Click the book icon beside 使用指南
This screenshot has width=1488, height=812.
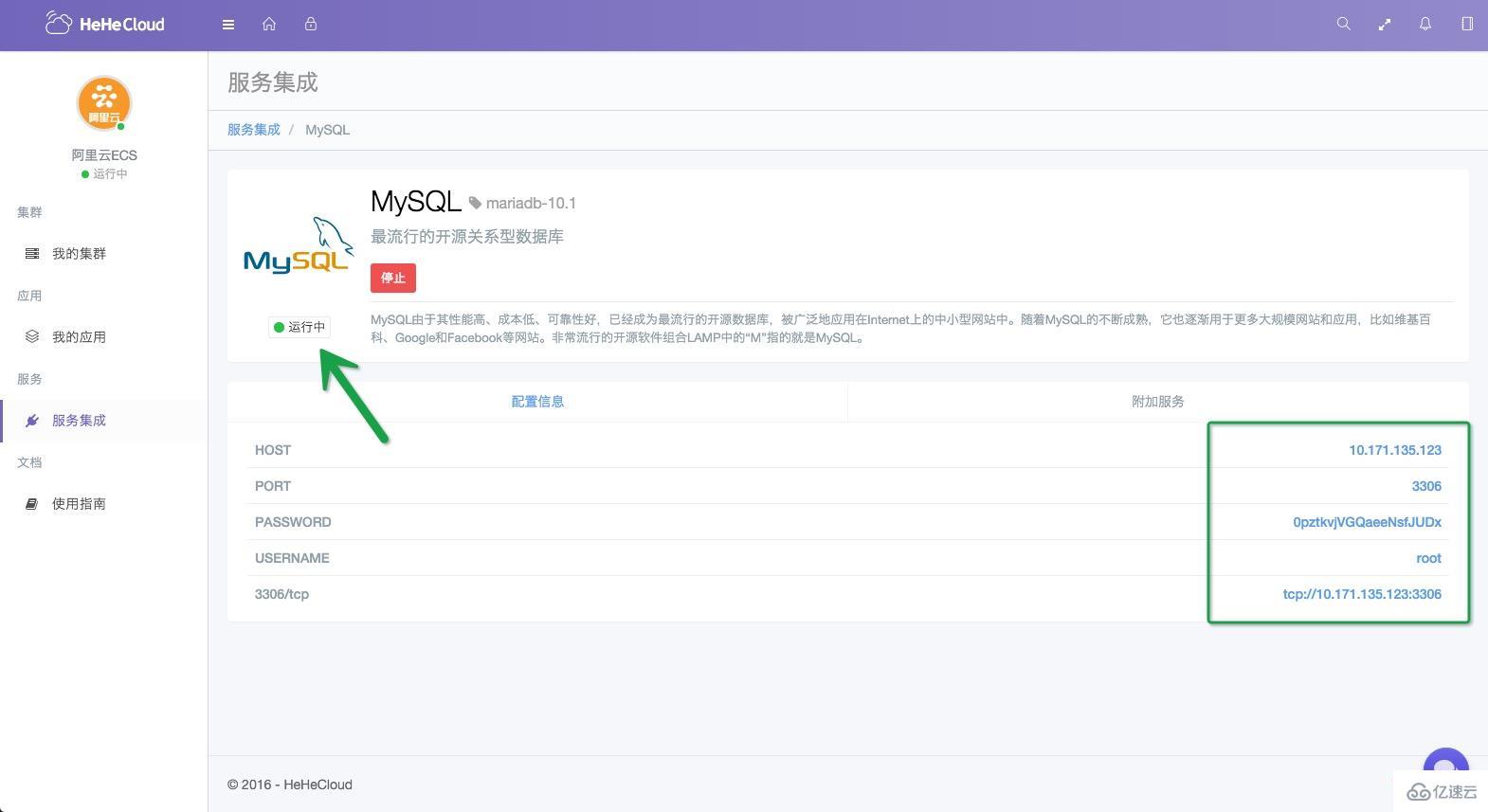[32, 503]
